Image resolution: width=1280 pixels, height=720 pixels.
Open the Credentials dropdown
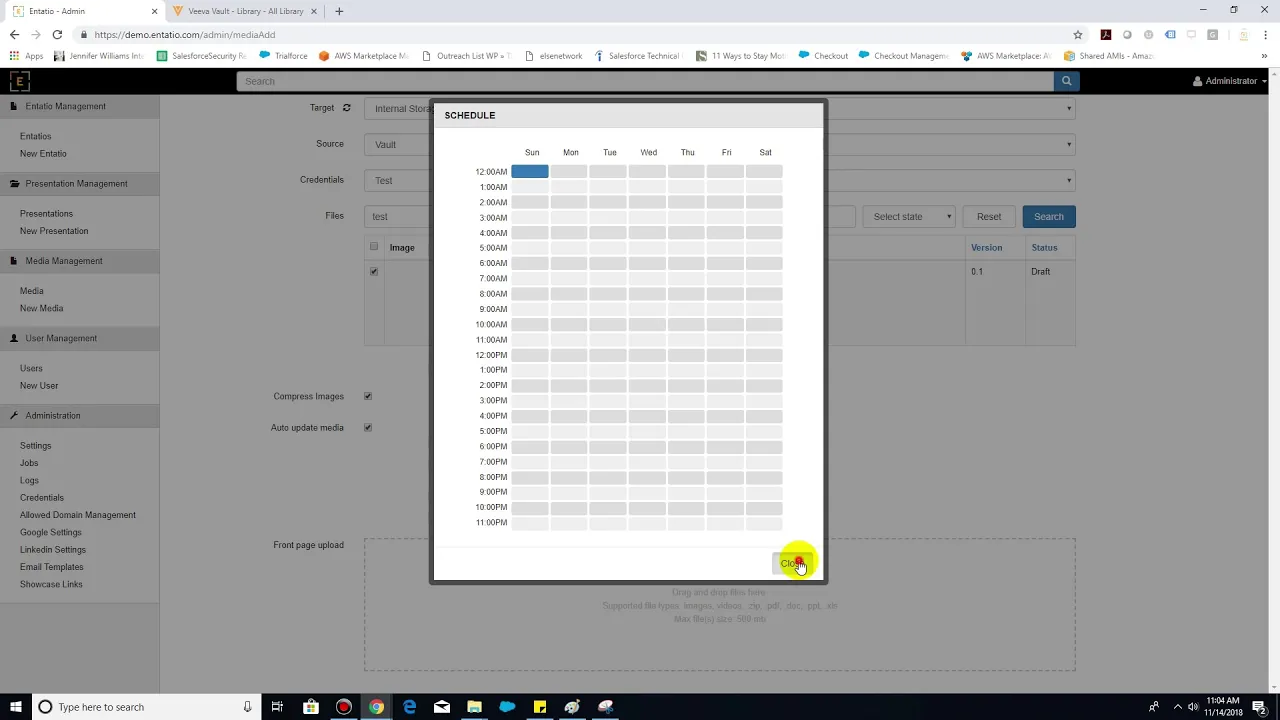coord(720,180)
